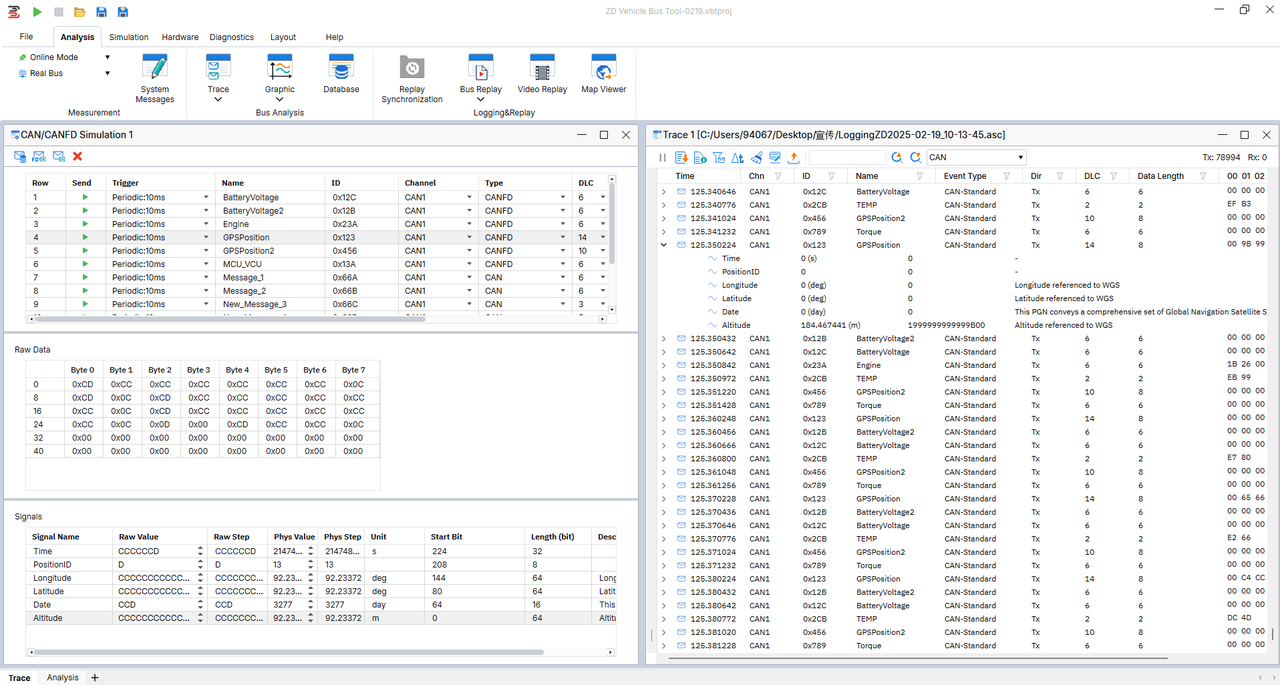The width and height of the screenshot is (1280, 685).
Task: Open the Diagnostics ribbon tab
Action: click(x=232, y=37)
